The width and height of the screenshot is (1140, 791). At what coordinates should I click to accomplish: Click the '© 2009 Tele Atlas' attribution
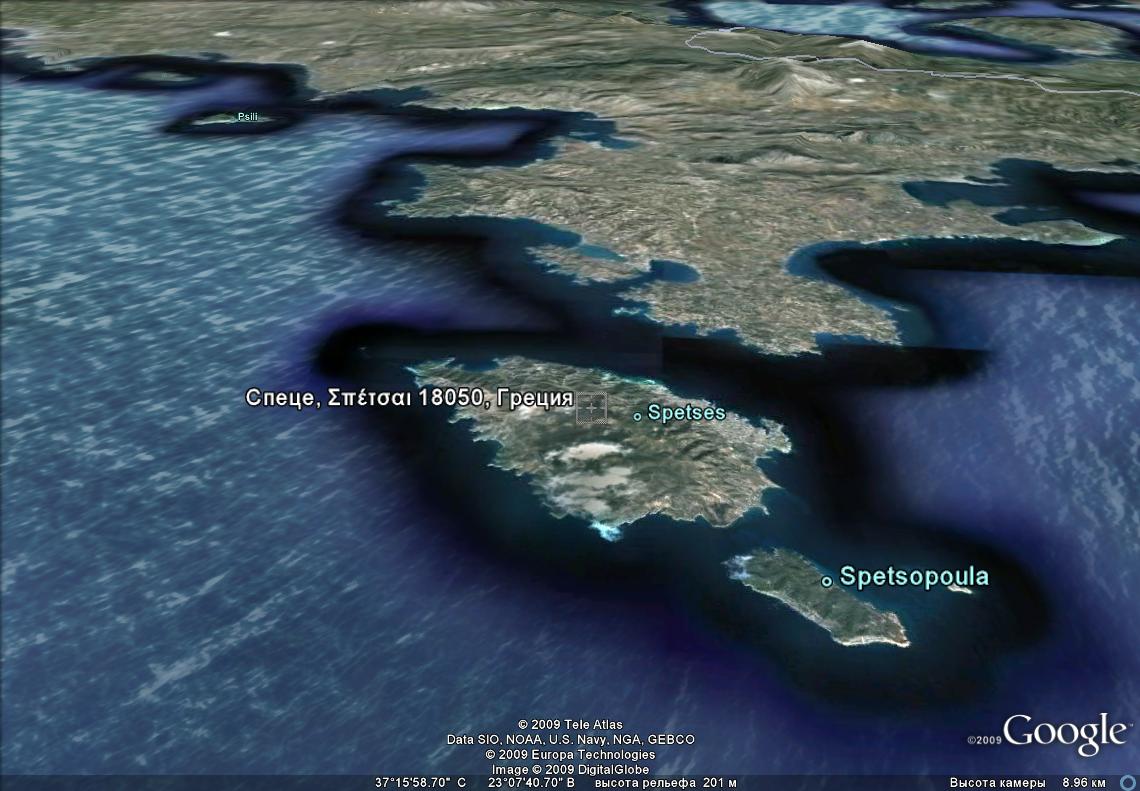click(570, 725)
